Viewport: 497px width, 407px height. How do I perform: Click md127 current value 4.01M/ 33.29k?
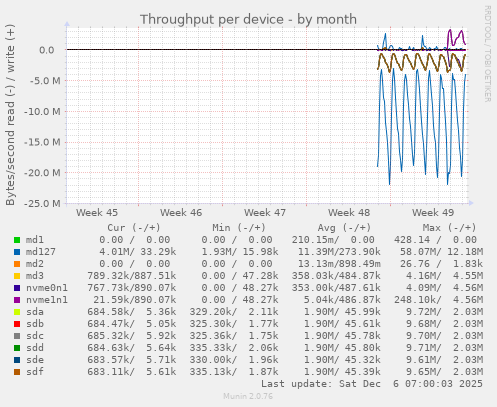(138, 252)
